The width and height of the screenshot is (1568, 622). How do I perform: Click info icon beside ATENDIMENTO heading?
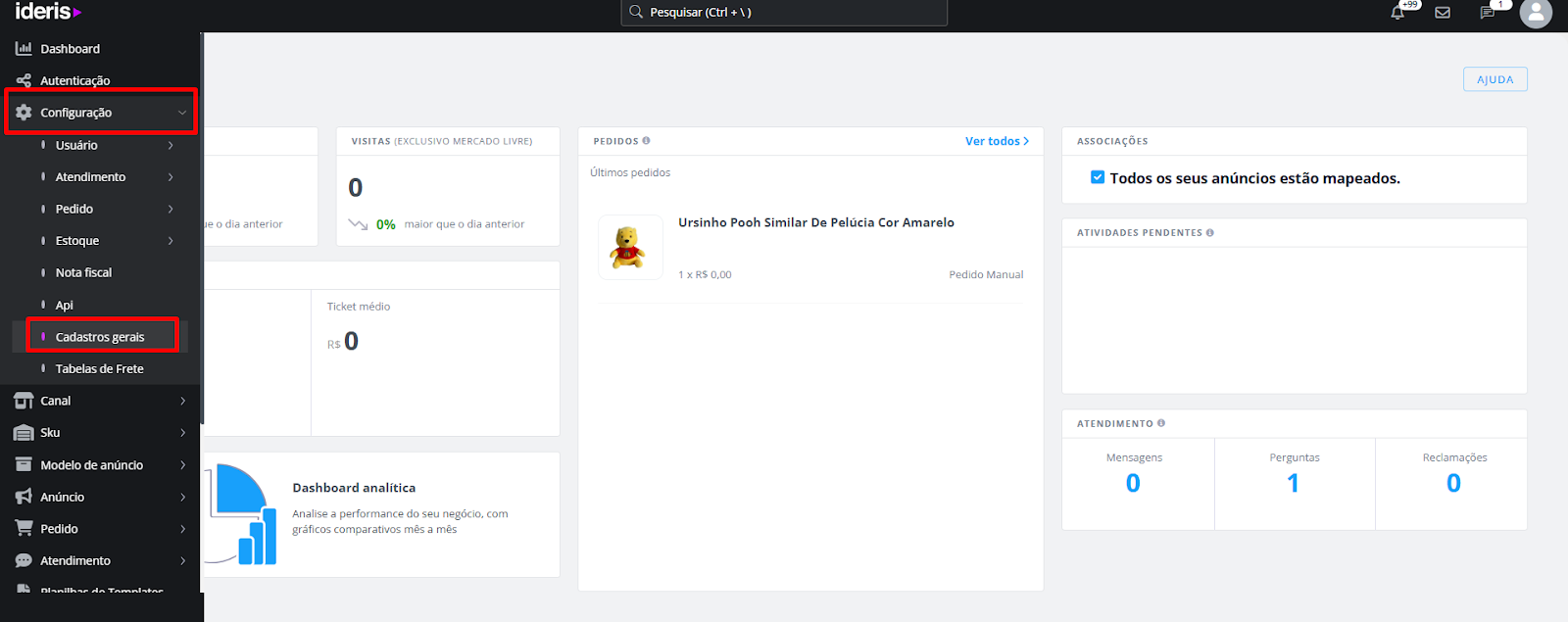pos(1161,423)
